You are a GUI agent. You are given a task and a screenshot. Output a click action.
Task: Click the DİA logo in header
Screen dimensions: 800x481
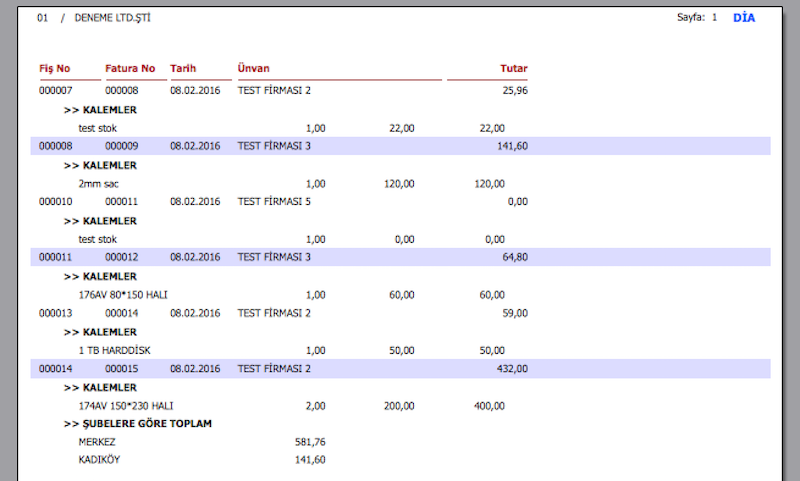coord(744,18)
